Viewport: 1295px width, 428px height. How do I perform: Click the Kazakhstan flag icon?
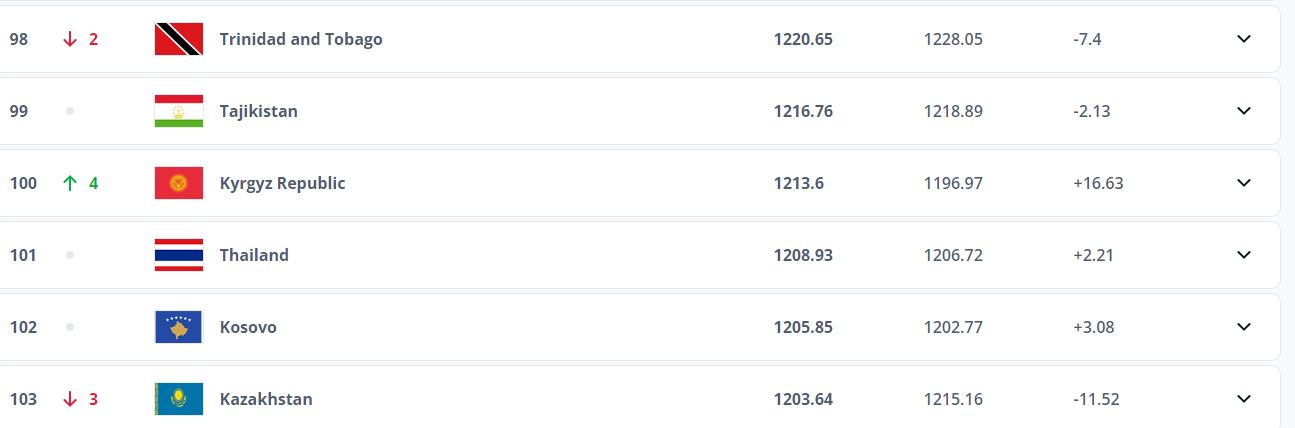(179, 399)
